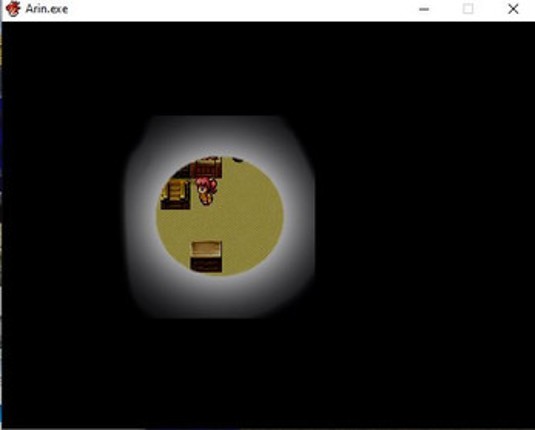Screen dimensions: 535x430
Task: Click the pink-haired character sprite
Action: (x=206, y=191)
